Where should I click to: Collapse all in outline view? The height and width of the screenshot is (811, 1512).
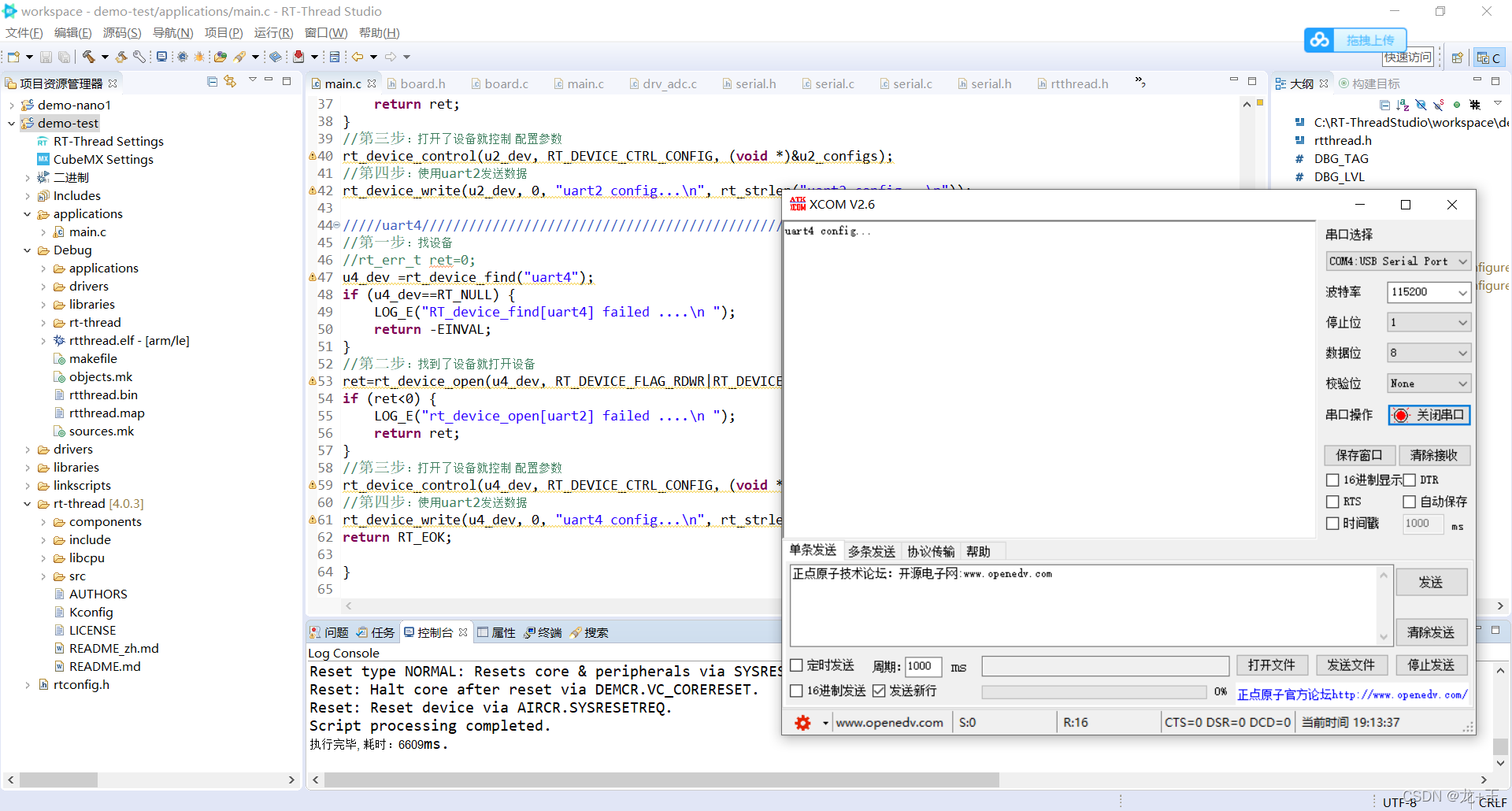pos(1384,105)
